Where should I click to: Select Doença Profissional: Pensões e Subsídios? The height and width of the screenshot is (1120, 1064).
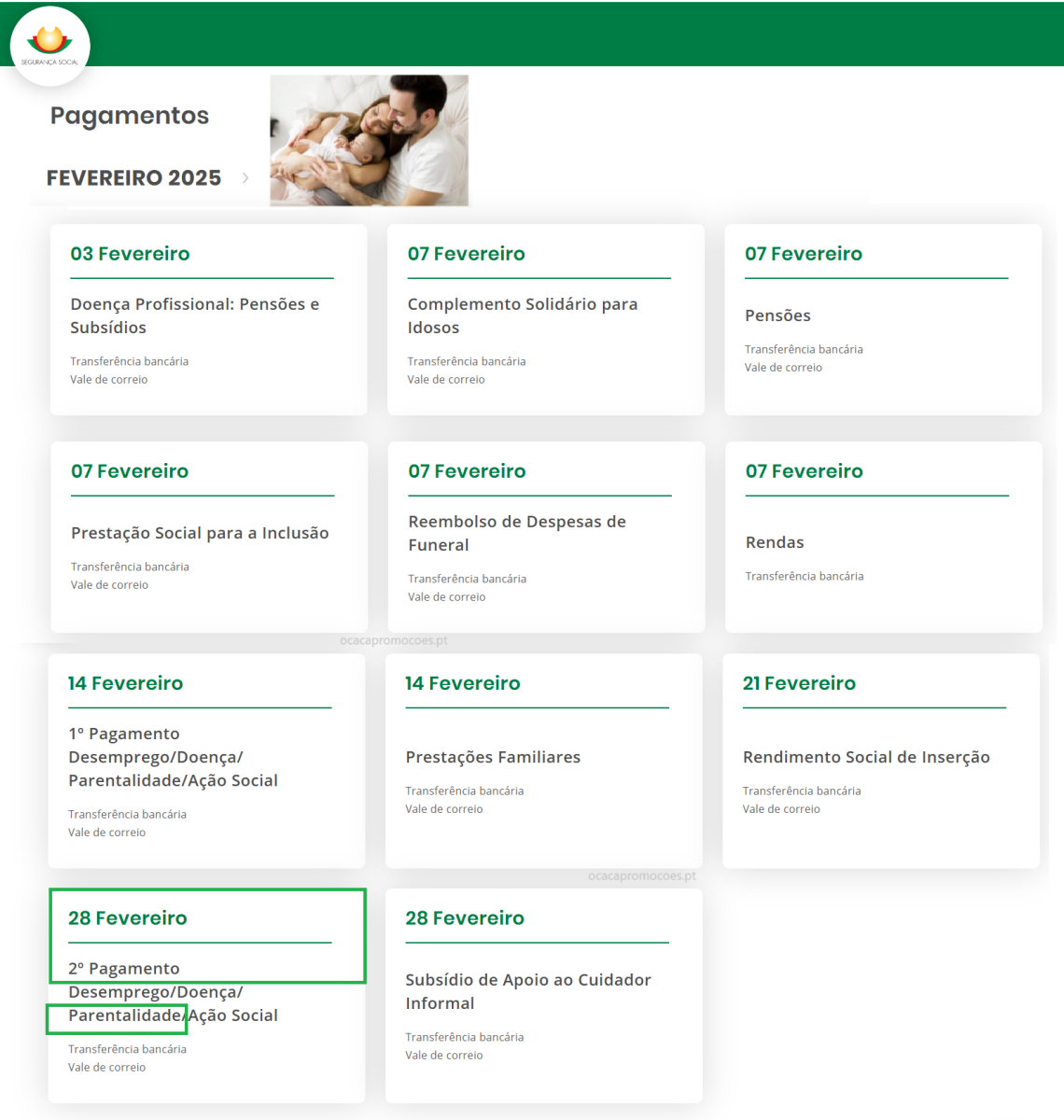tap(195, 315)
